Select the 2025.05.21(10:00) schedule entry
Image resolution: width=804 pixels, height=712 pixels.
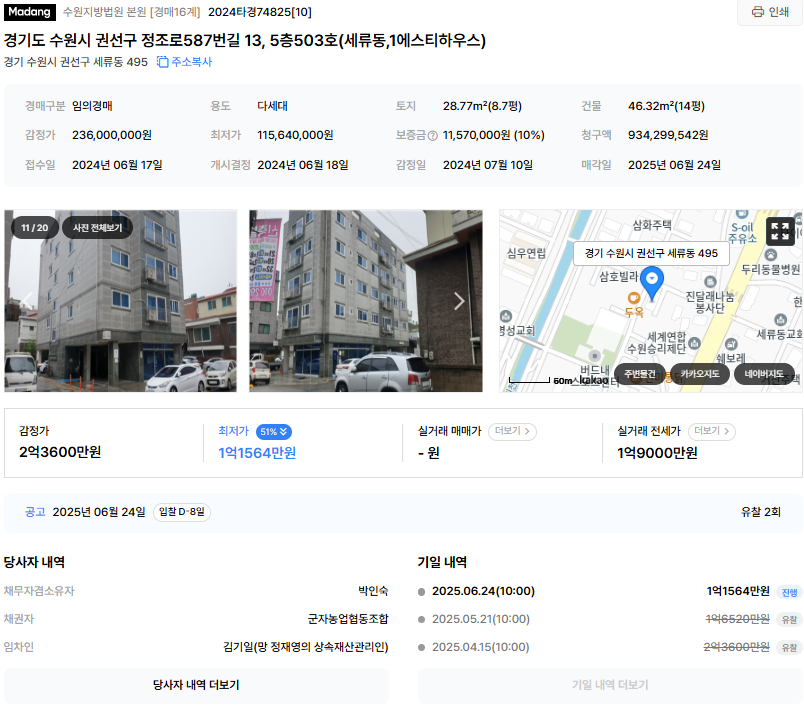click(x=480, y=619)
